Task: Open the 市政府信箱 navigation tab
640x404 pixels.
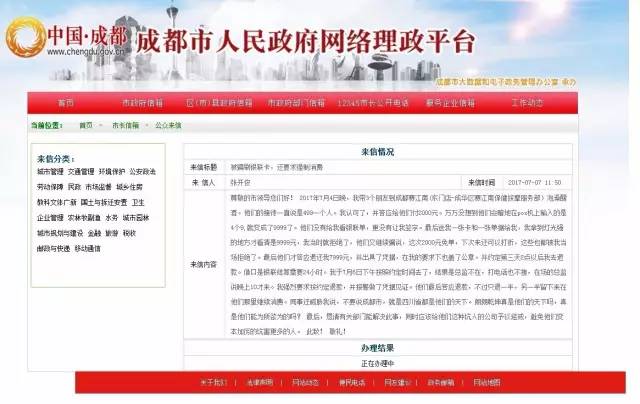Action: 142,103
